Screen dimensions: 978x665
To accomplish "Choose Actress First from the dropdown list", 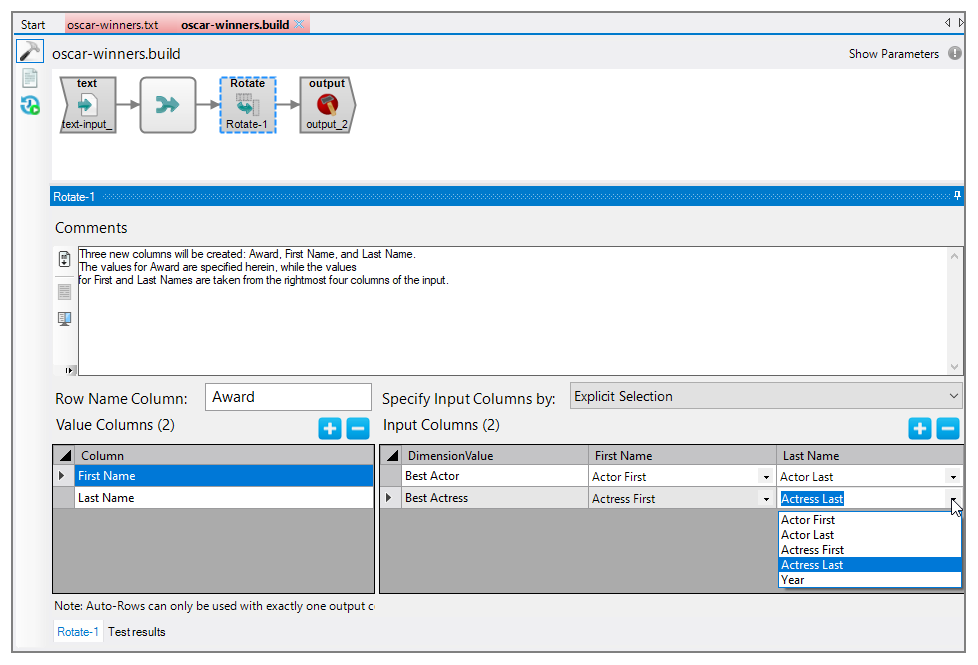I will pyautogui.click(x=812, y=550).
